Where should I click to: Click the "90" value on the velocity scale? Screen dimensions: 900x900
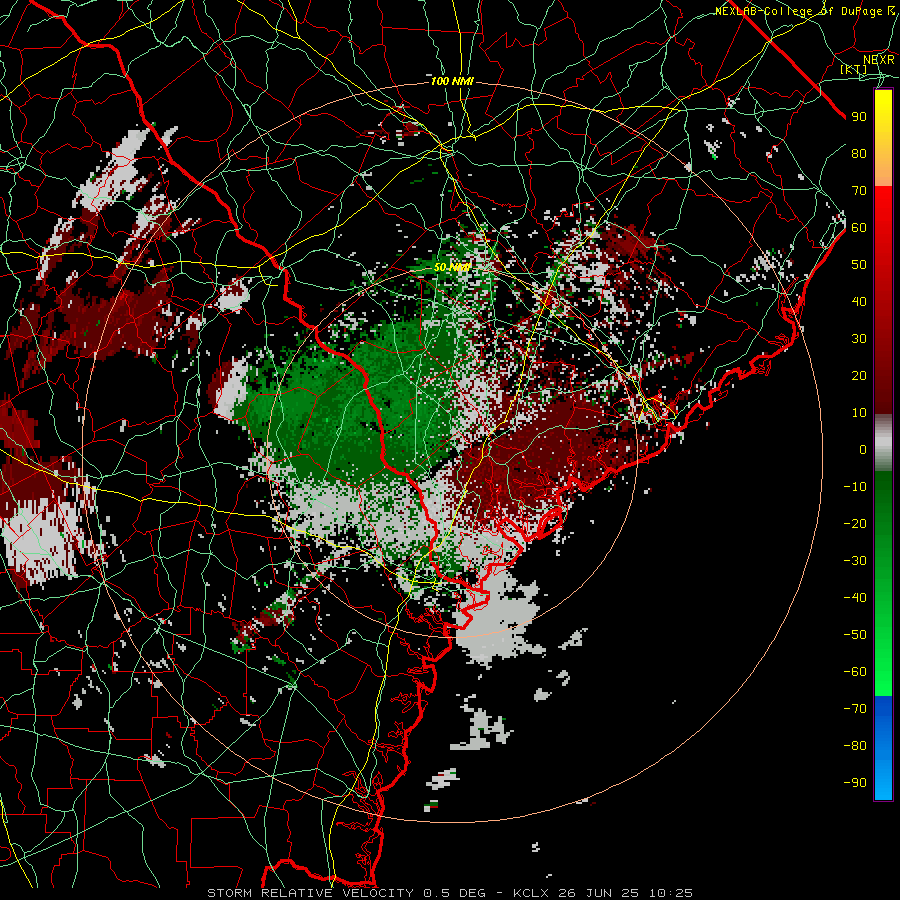859,117
